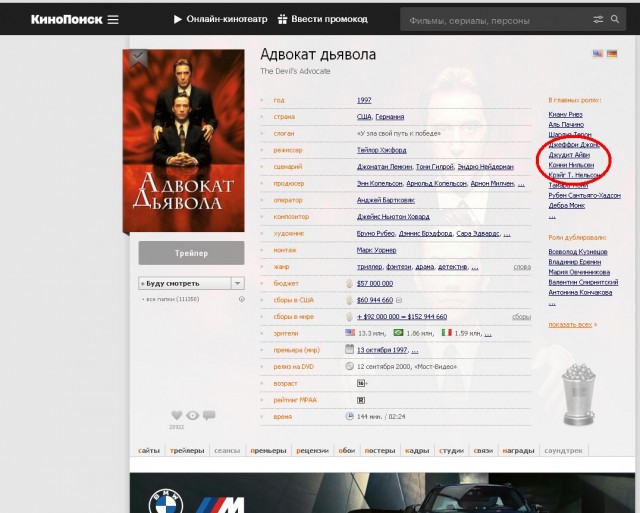Click the Онлайн-кинотеатр play icon link
This screenshot has height=513, width=640.
tap(220, 19)
